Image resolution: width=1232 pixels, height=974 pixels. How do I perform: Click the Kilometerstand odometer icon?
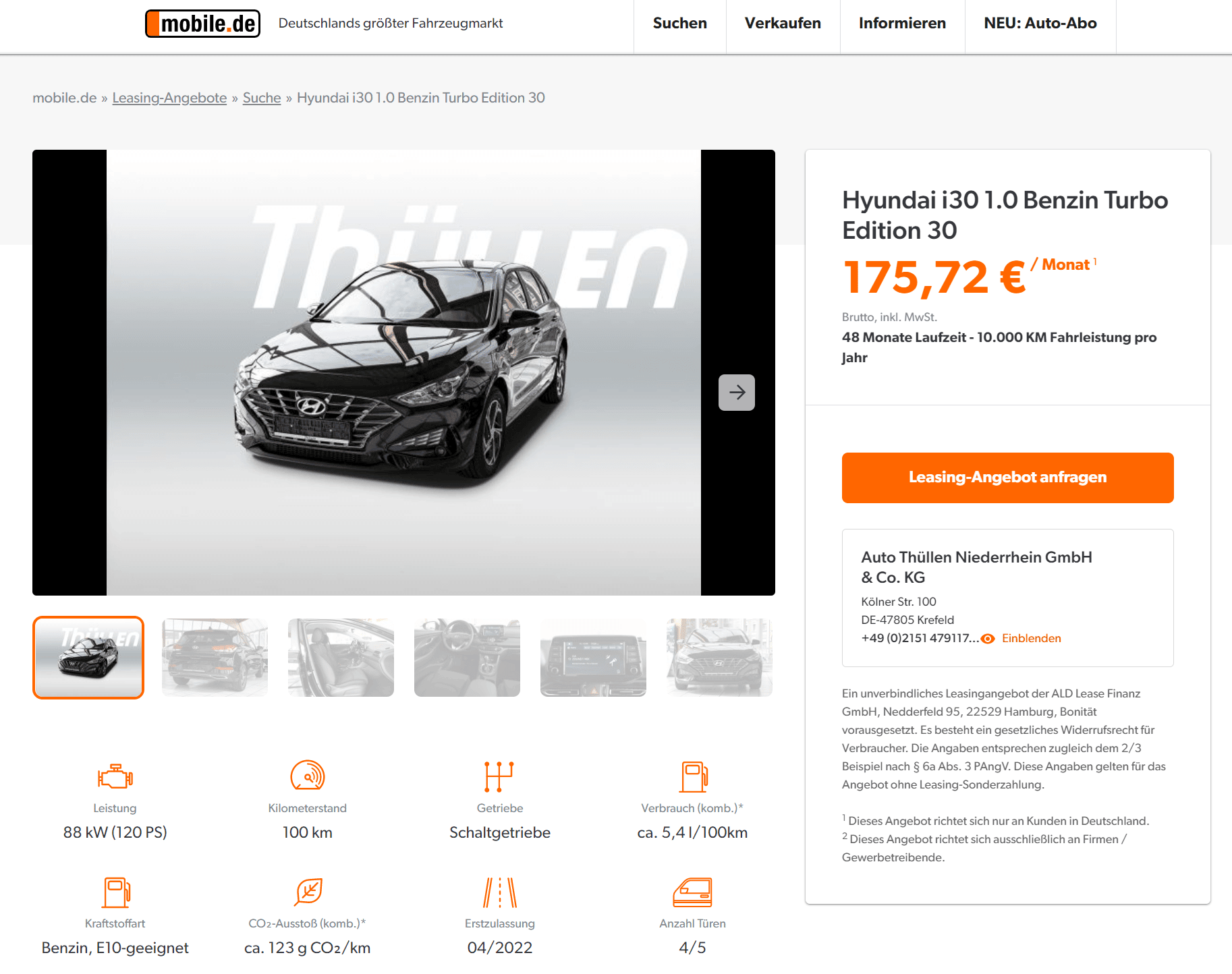click(308, 776)
